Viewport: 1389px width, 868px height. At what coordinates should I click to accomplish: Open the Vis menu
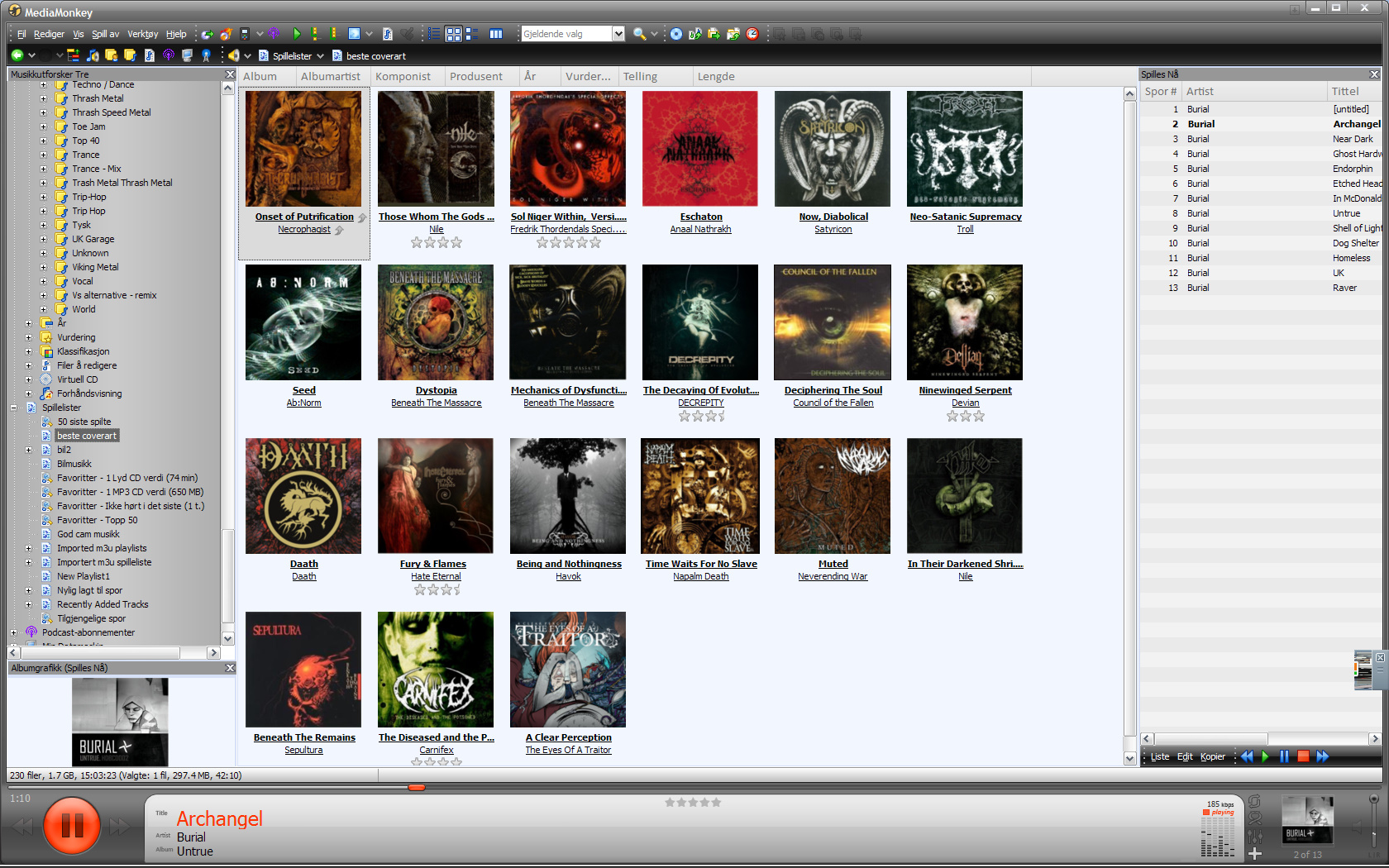tap(78, 34)
